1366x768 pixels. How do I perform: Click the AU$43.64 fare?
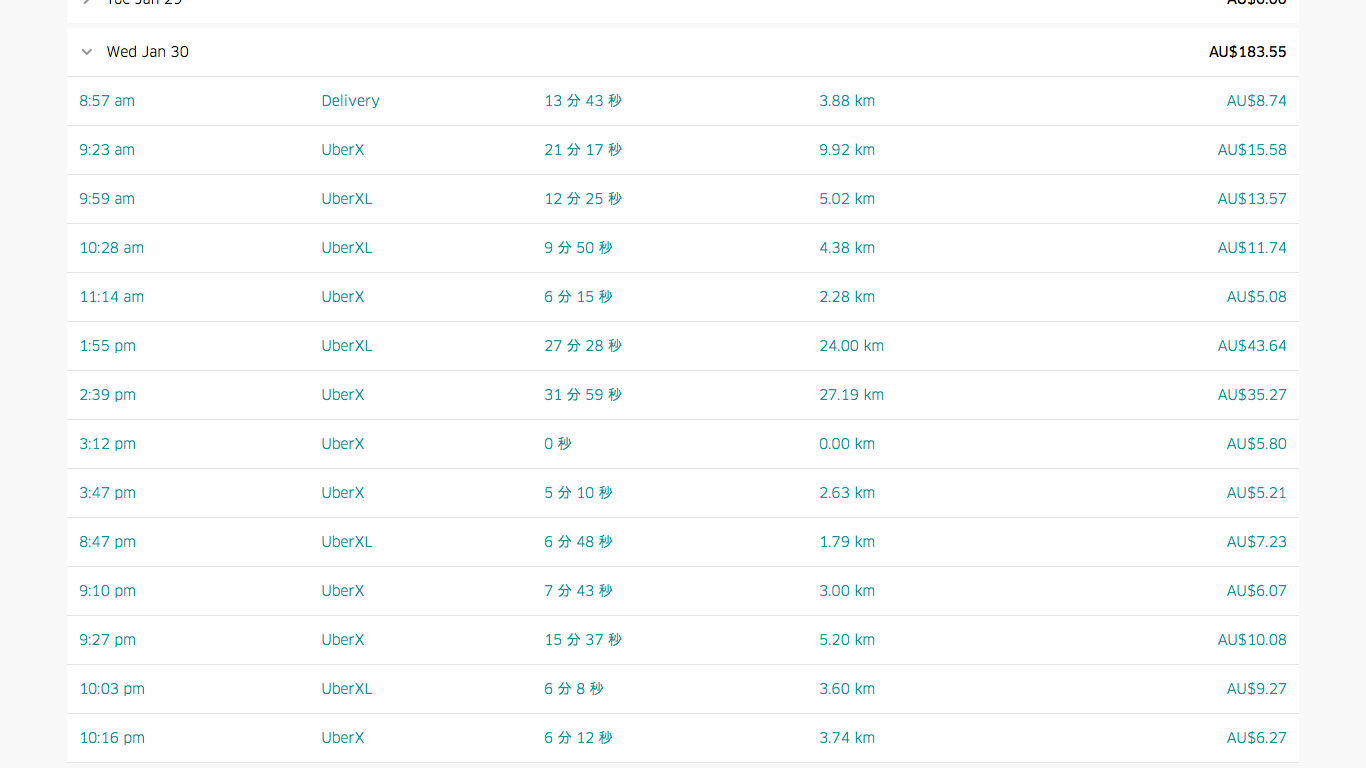click(1252, 346)
